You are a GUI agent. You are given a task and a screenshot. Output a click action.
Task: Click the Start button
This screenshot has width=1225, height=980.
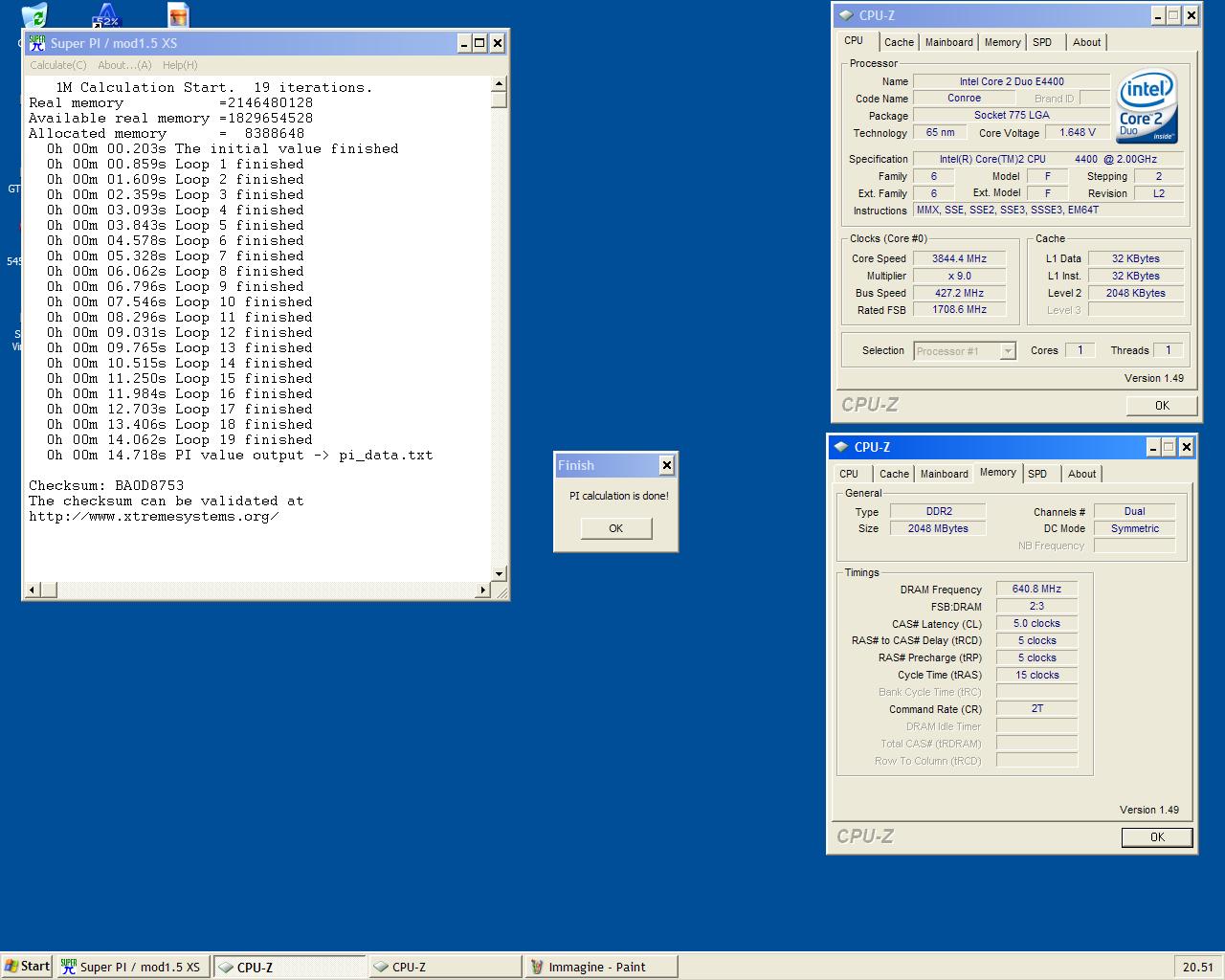point(27,967)
